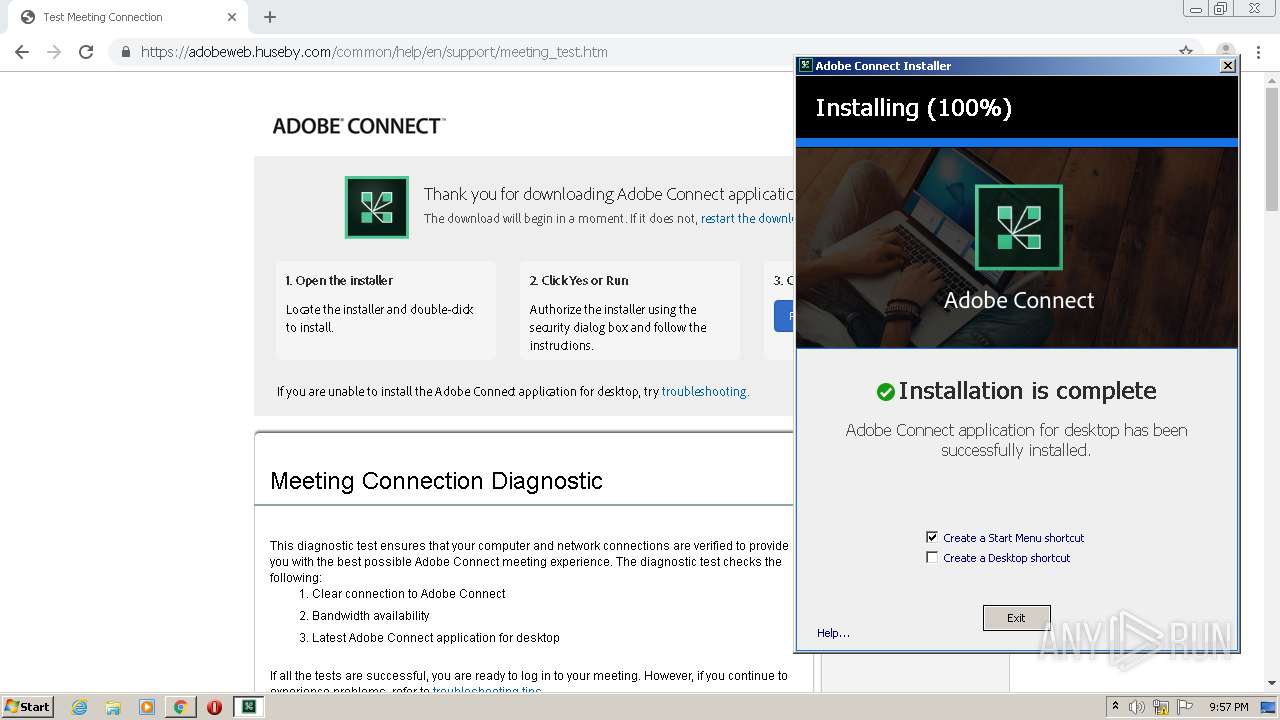
Task: Uncheck Create a Start Menu shortcut
Action: (932, 537)
